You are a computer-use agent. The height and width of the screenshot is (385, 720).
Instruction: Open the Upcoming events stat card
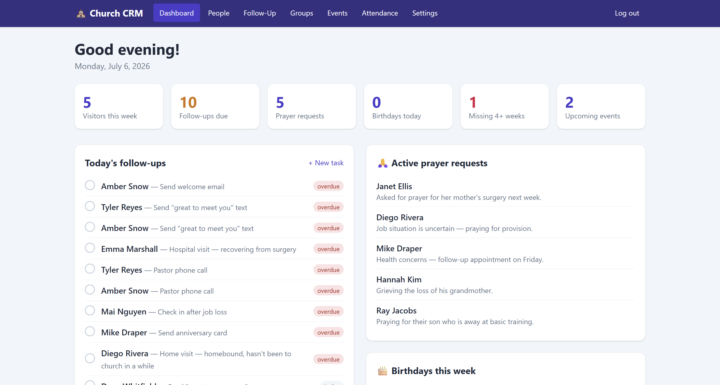pos(601,107)
